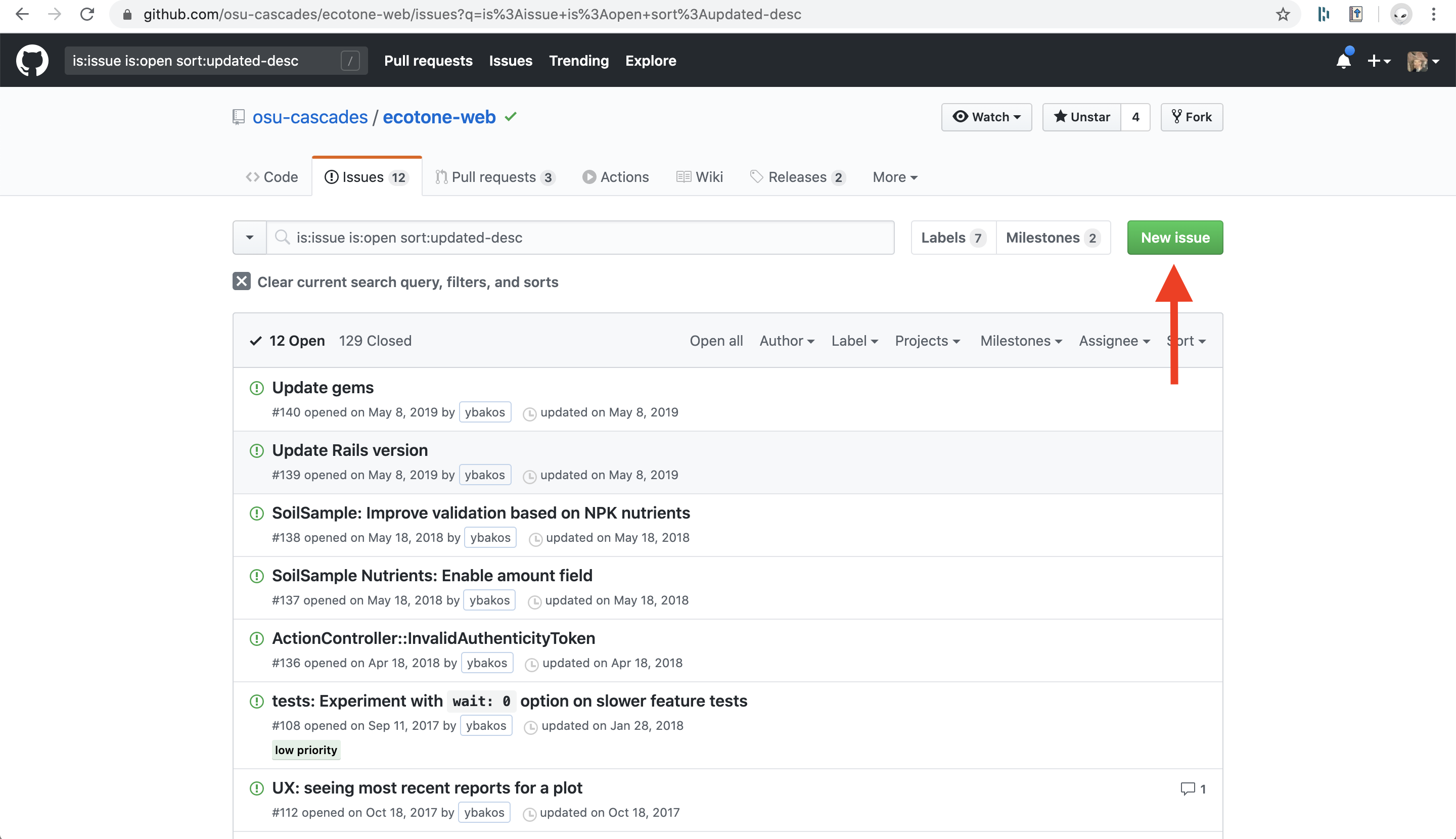
Task: Click the green build status checkmark
Action: click(x=511, y=116)
